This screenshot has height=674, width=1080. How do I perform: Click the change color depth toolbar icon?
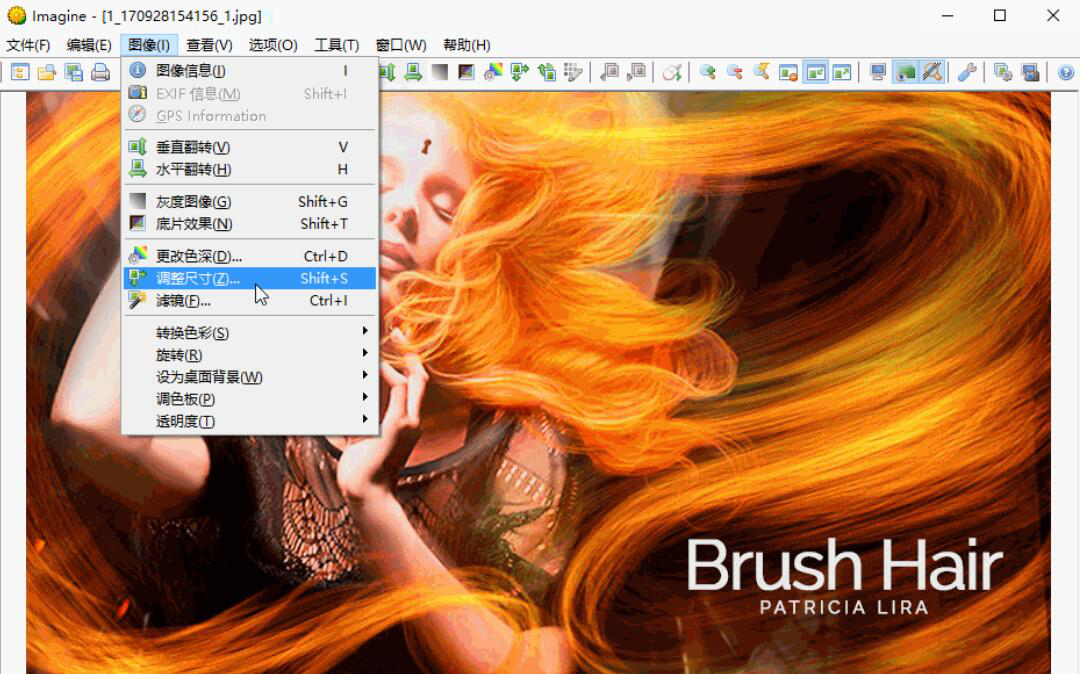point(493,72)
